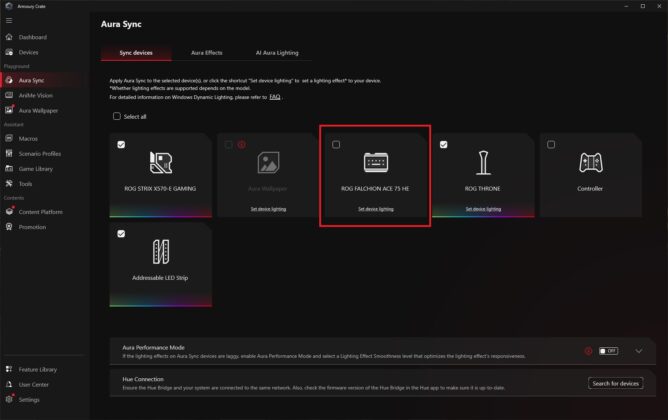
Task: Click the Content Platform sidebar label
Action: coord(40,212)
